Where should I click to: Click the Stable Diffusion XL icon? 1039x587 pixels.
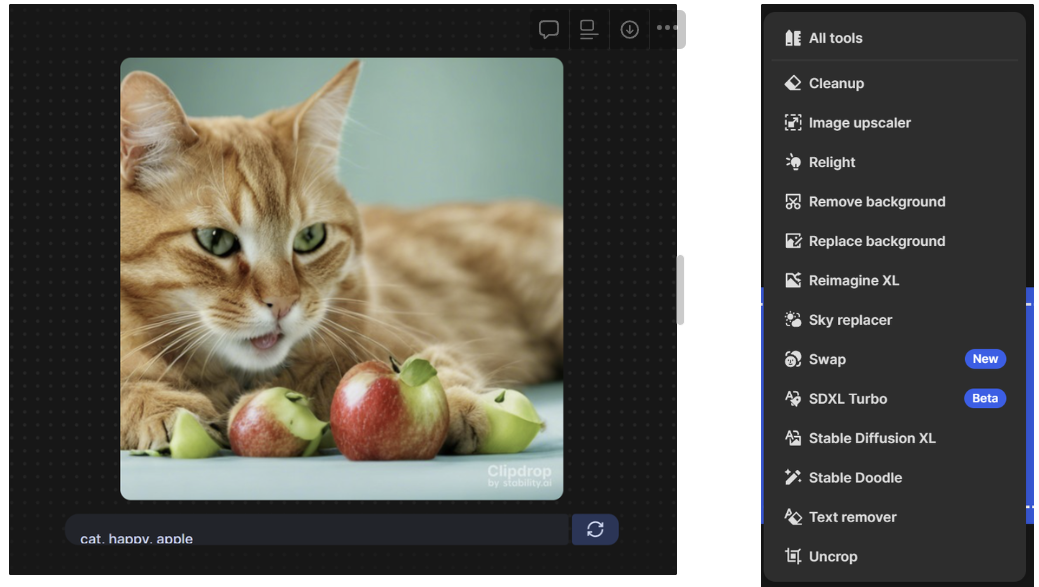coord(793,438)
